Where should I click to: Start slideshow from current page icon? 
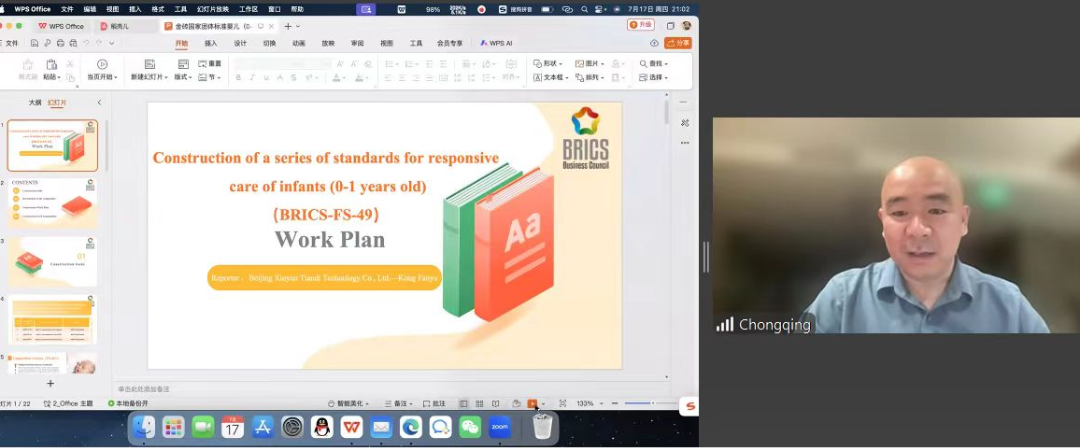[102, 64]
